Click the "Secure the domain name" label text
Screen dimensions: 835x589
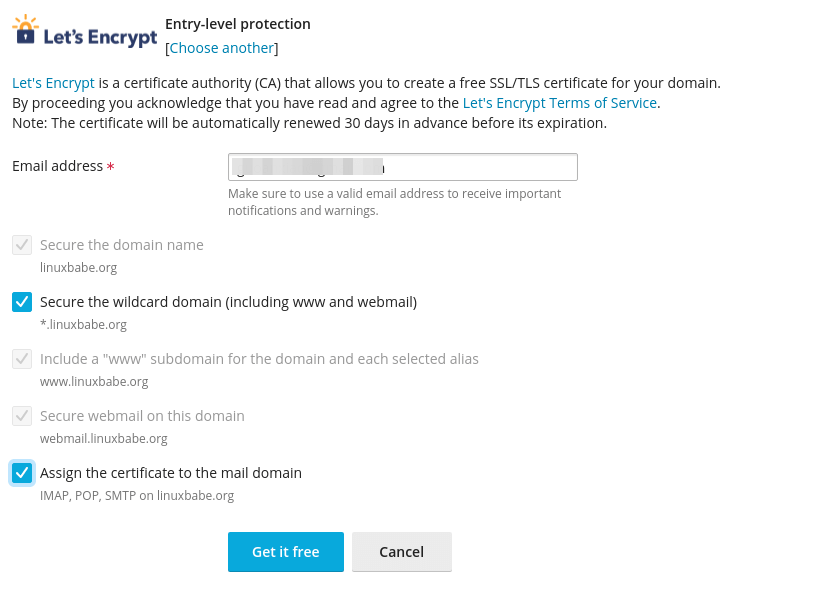[121, 245]
